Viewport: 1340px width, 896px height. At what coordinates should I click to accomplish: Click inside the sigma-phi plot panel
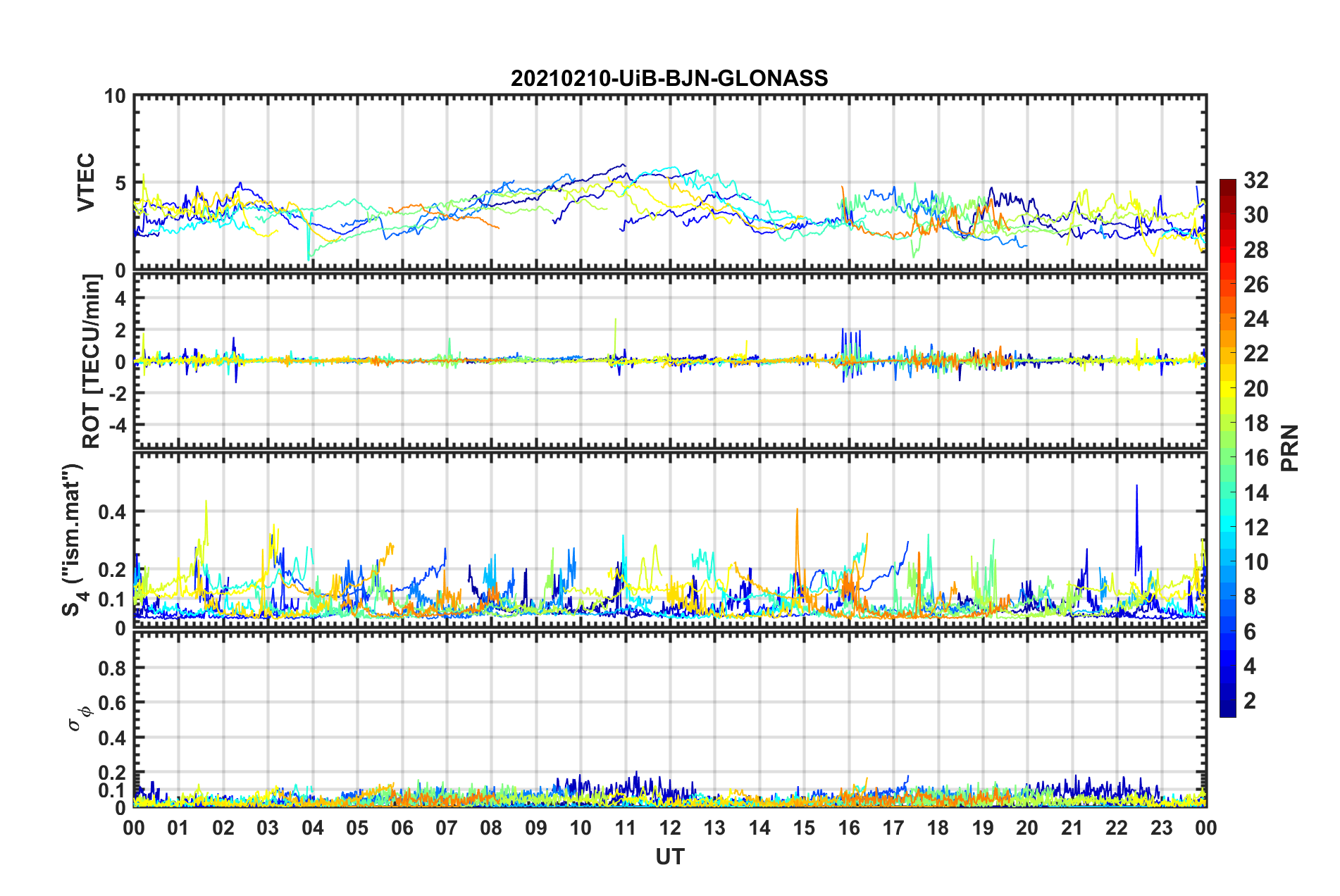(x=670, y=719)
